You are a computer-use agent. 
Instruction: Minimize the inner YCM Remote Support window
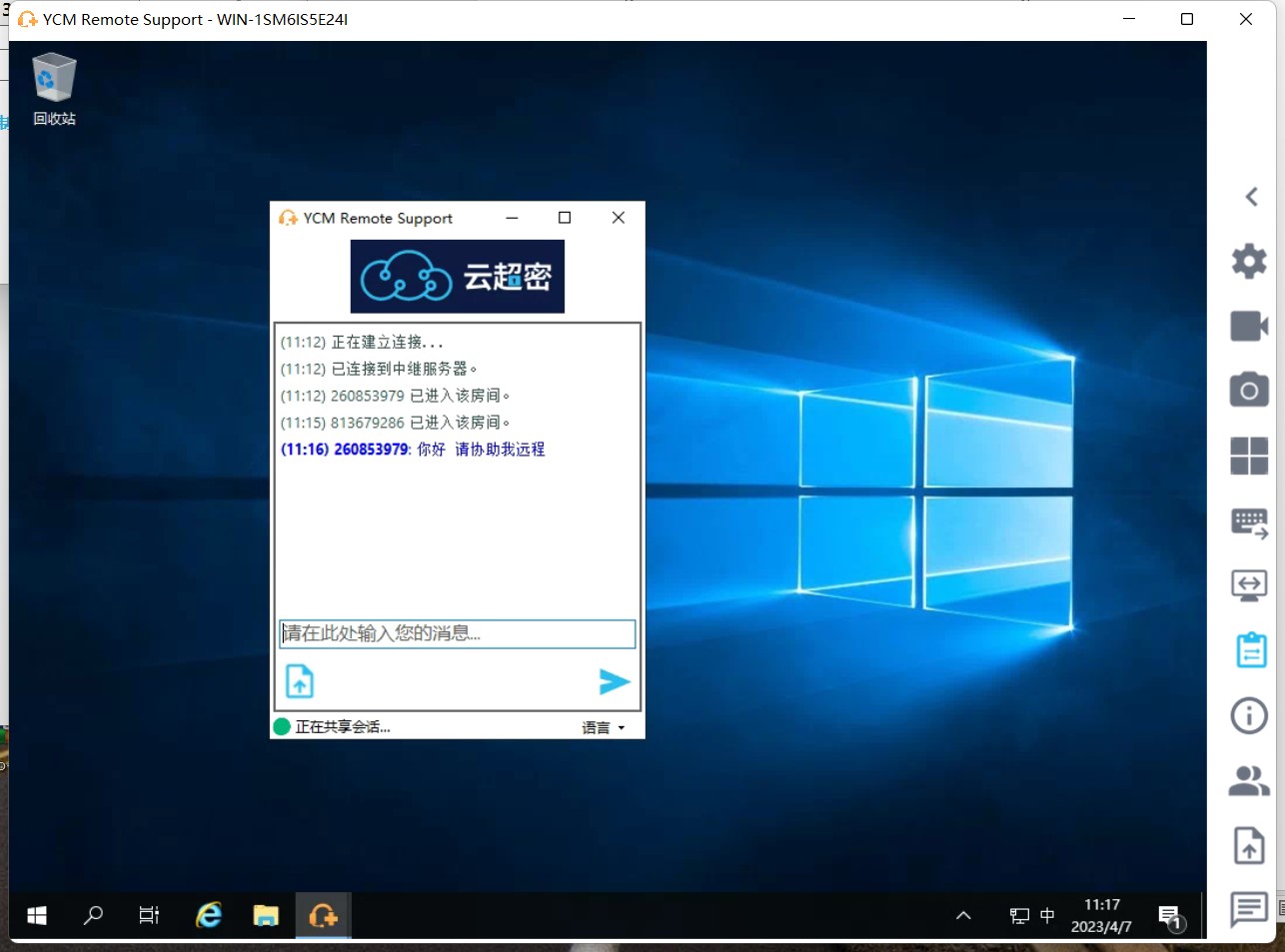pyautogui.click(x=512, y=218)
